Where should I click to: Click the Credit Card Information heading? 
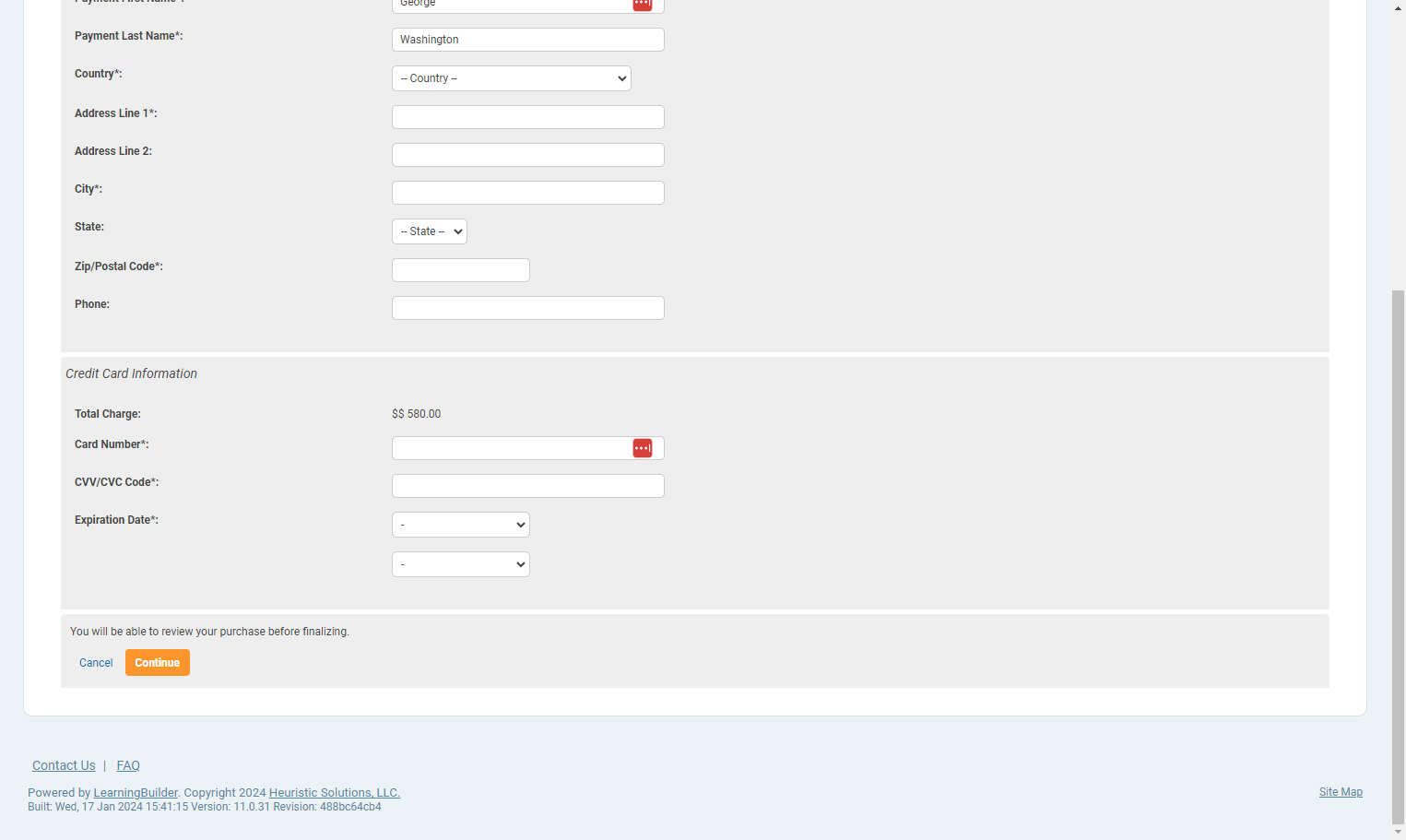tap(131, 373)
